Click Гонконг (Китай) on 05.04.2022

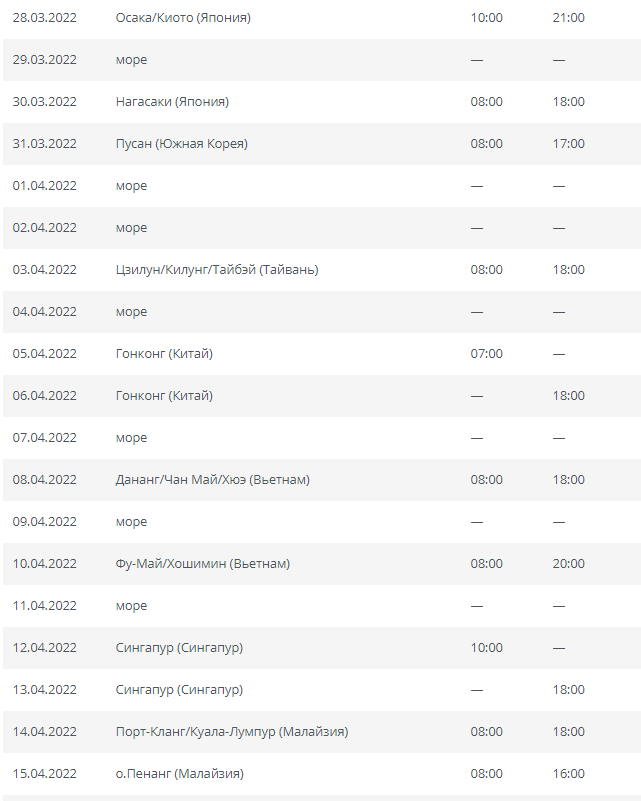[x=164, y=354]
